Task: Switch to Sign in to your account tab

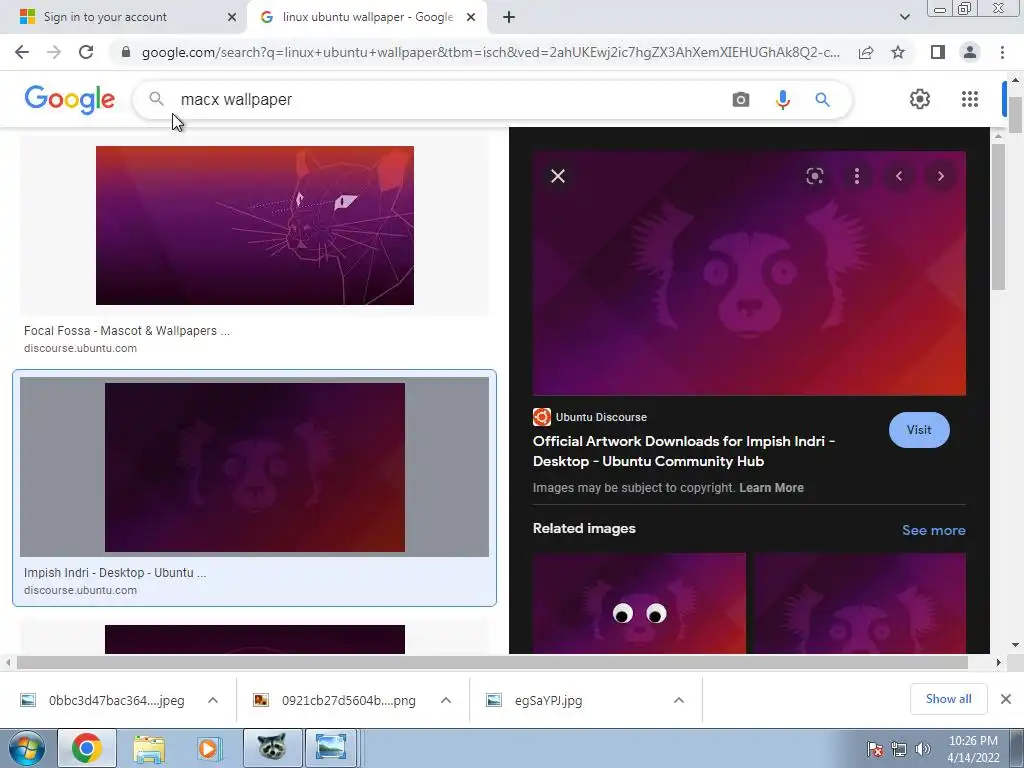Action: 104,17
